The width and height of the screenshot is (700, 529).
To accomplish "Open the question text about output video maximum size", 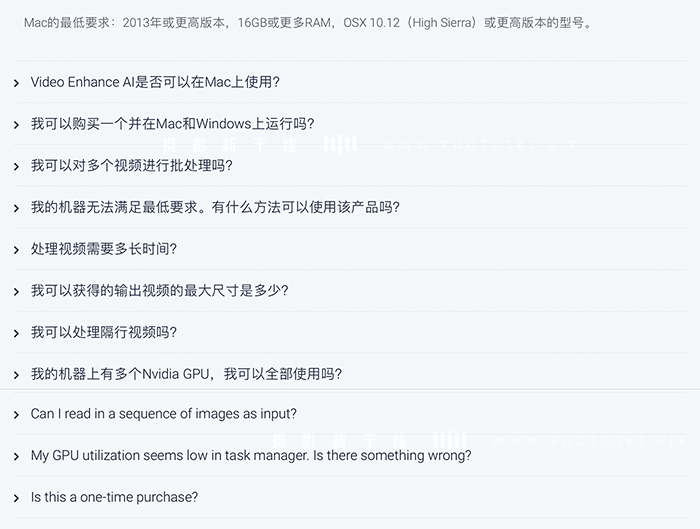I will 159,291.
